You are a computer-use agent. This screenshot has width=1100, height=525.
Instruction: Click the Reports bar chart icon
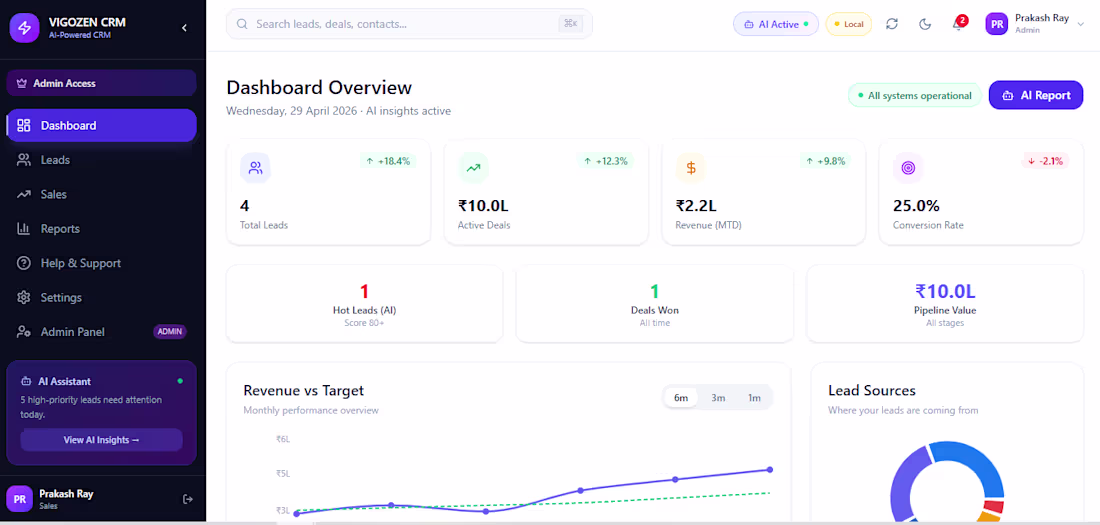point(24,229)
